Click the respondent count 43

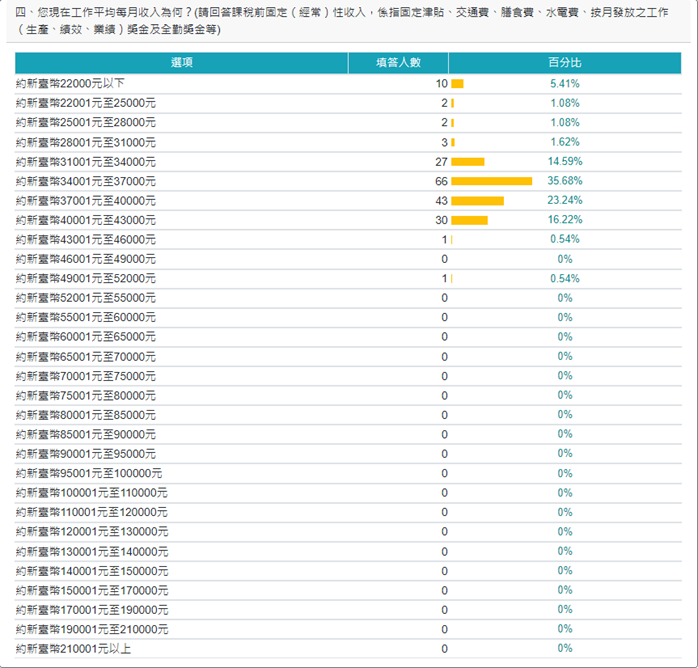coord(441,201)
